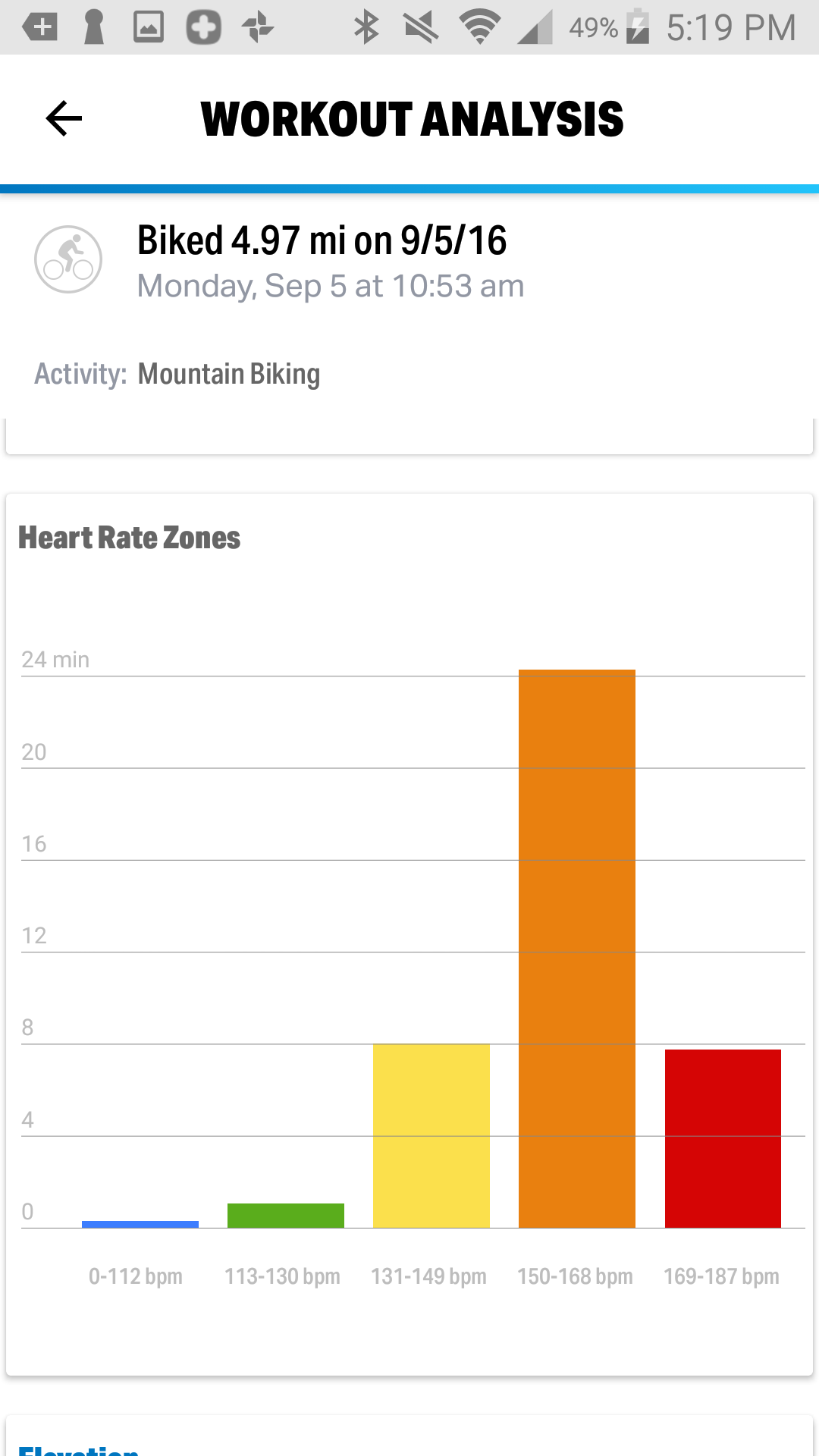Tap the orange 150-168 bpm bar

pos(576,948)
